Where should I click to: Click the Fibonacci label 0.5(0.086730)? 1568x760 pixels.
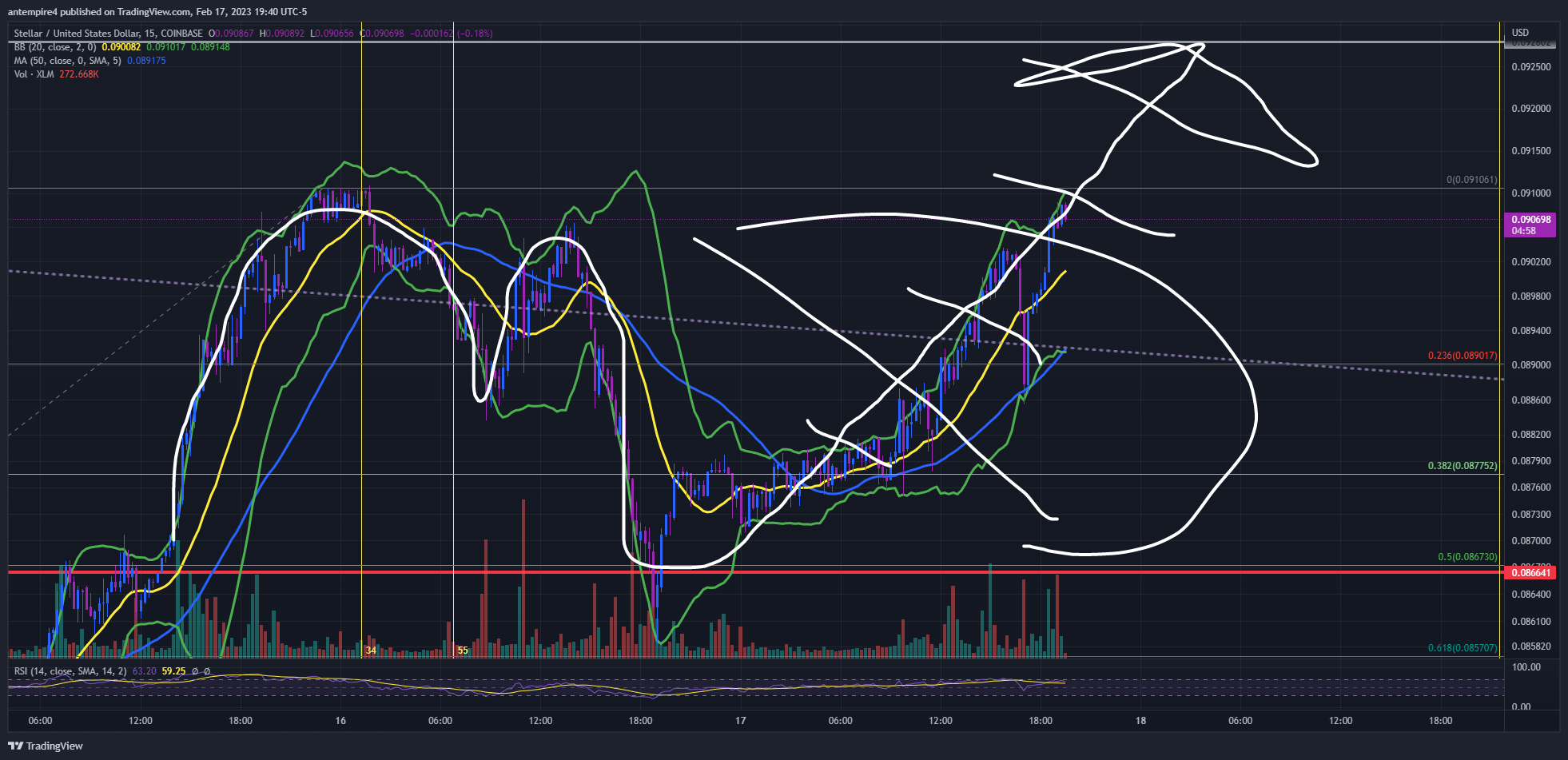[1467, 557]
